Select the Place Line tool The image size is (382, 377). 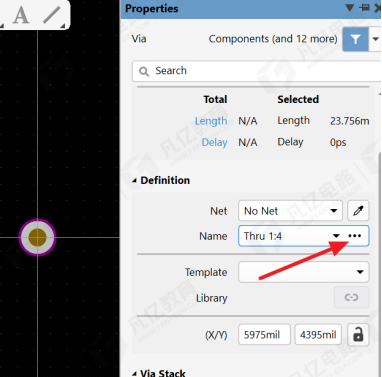[x=52, y=15]
